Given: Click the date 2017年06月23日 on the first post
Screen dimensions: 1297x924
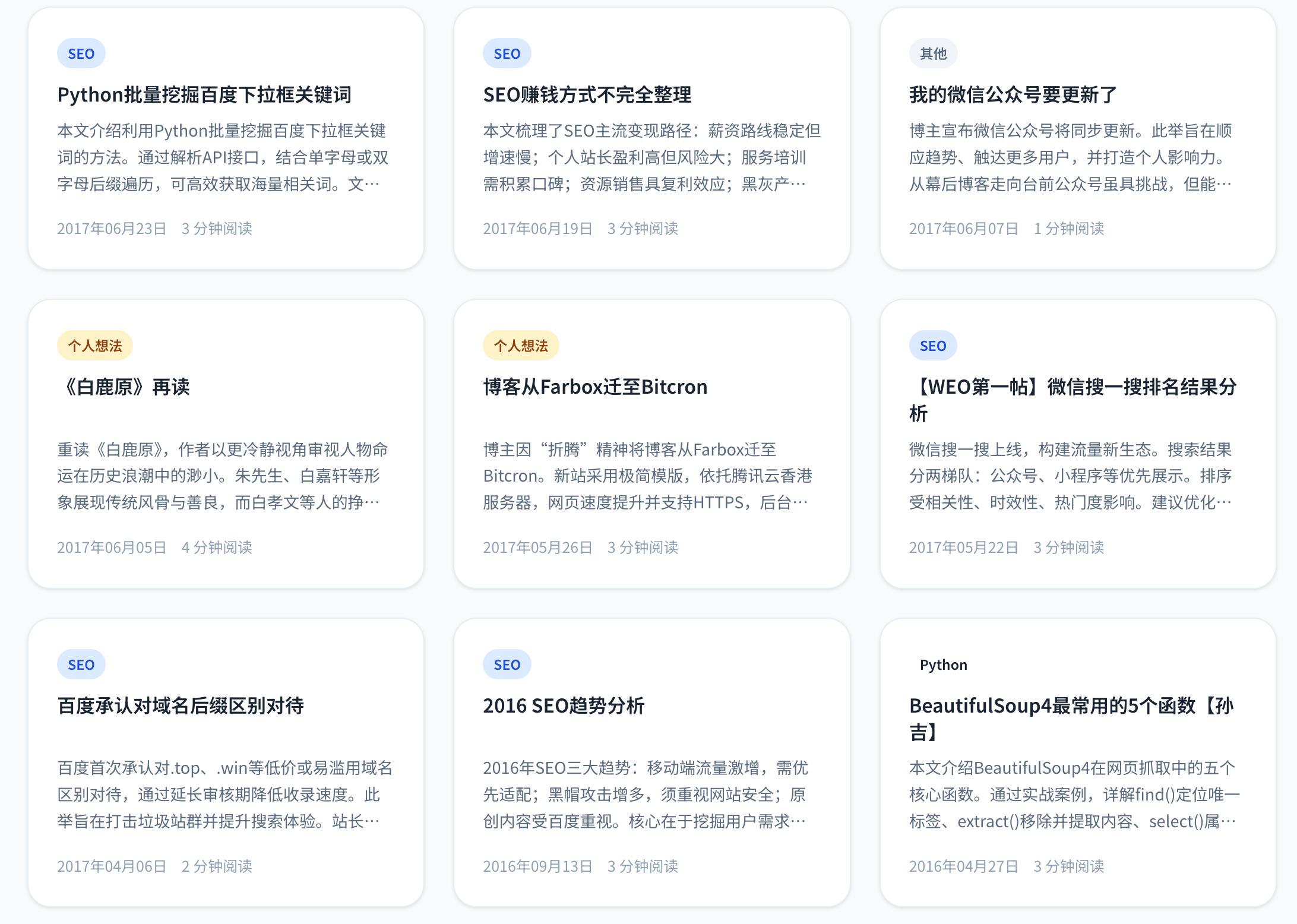Looking at the screenshot, I should (111, 228).
